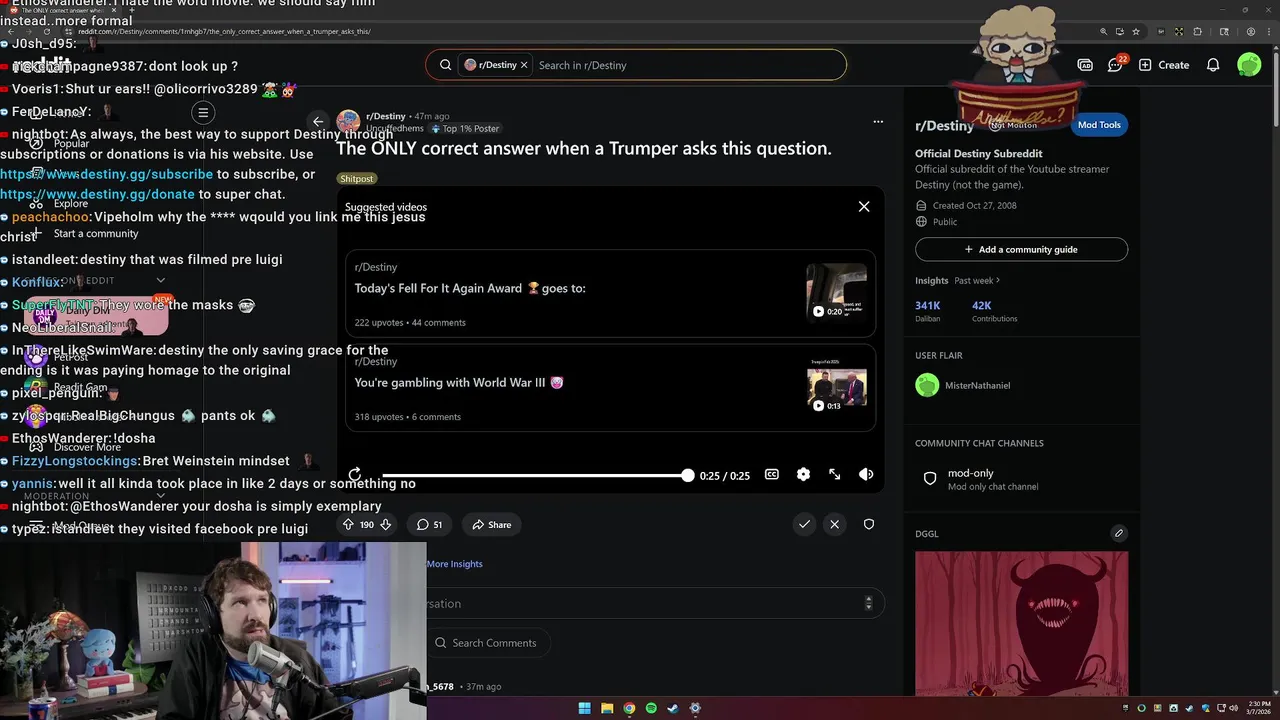Open Reddit advertise (AD) icon
Viewport: 1280px width, 720px height.
pyautogui.click(x=1085, y=65)
